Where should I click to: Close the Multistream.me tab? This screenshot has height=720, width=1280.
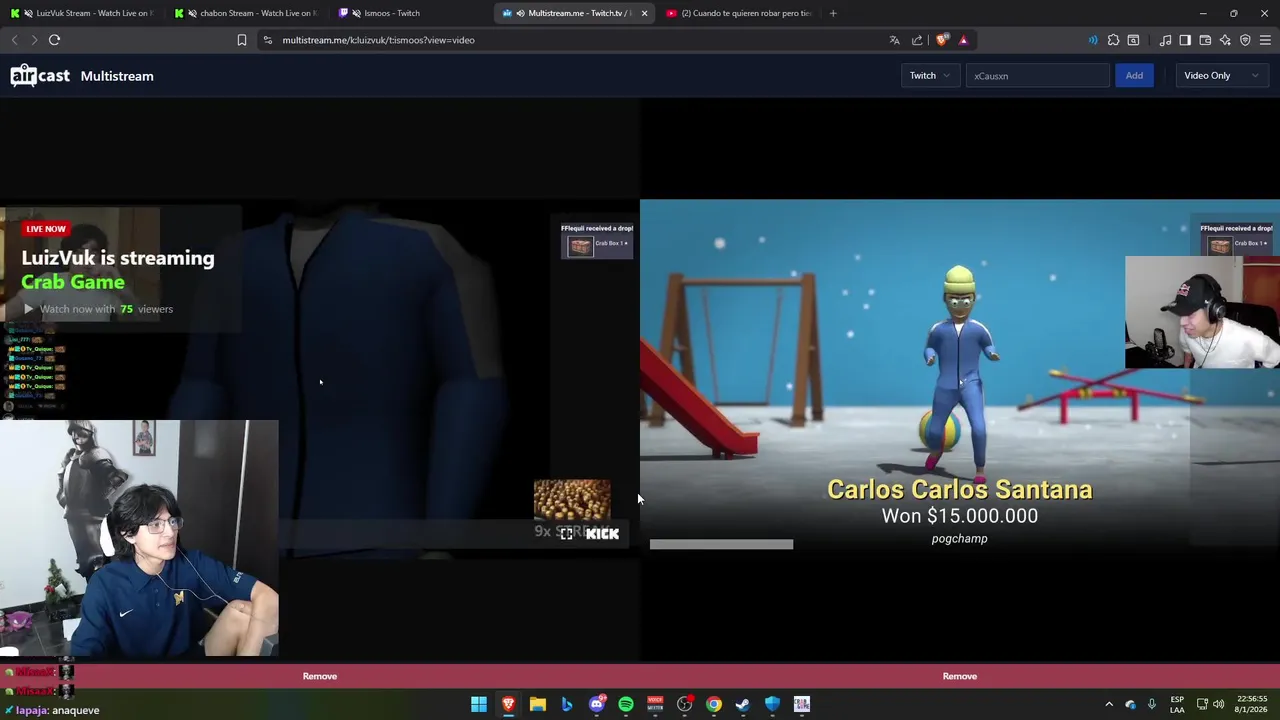tap(644, 13)
